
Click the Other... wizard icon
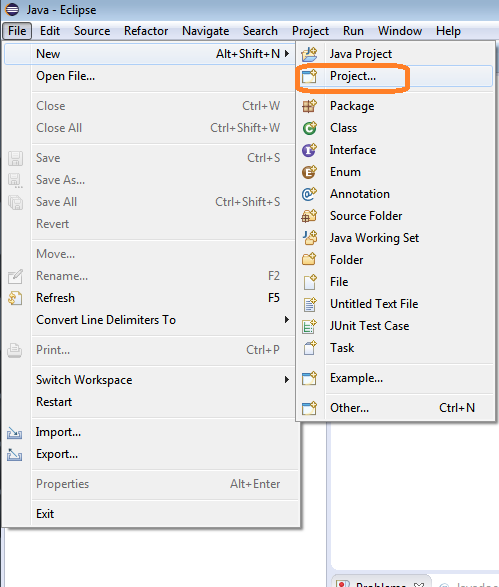click(309, 408)
